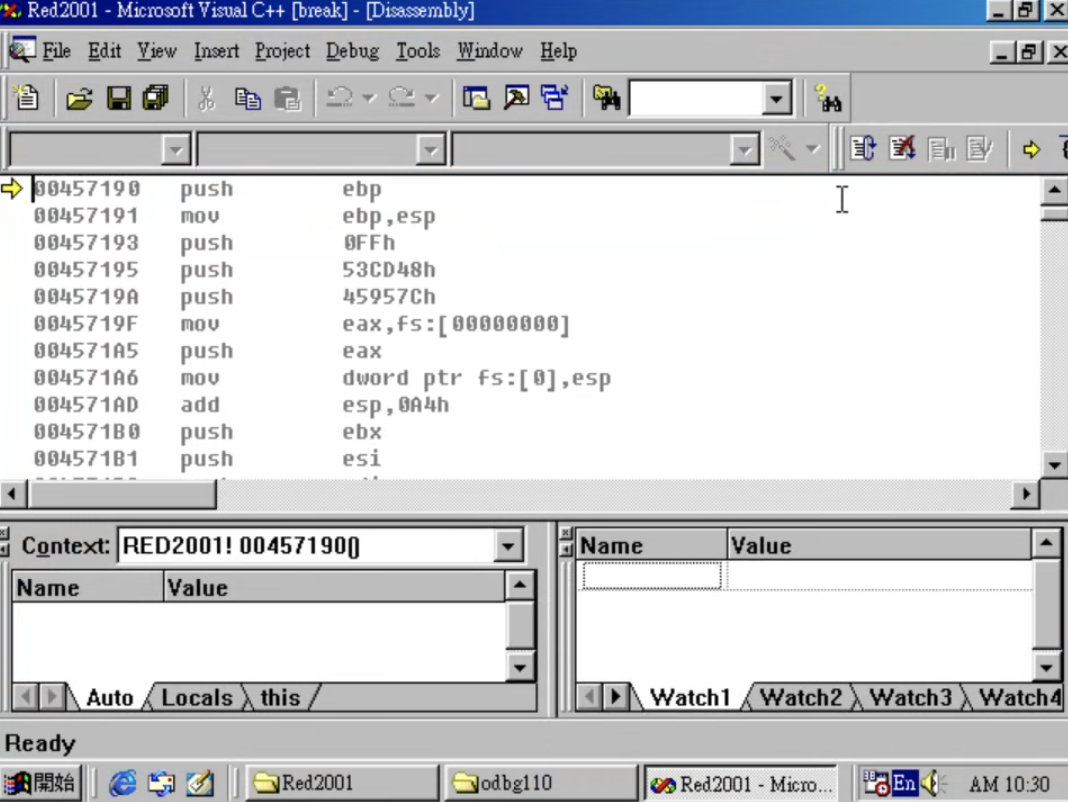Open the wizard actions dropdown arrow

[813, 149]
